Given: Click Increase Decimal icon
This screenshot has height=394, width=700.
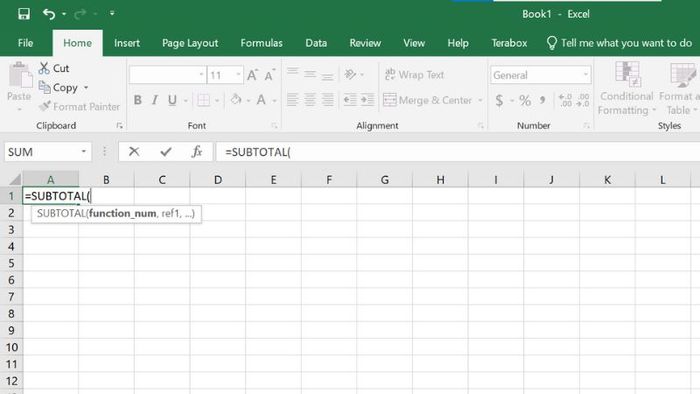Looking at the screenshot, I should 565,100.
